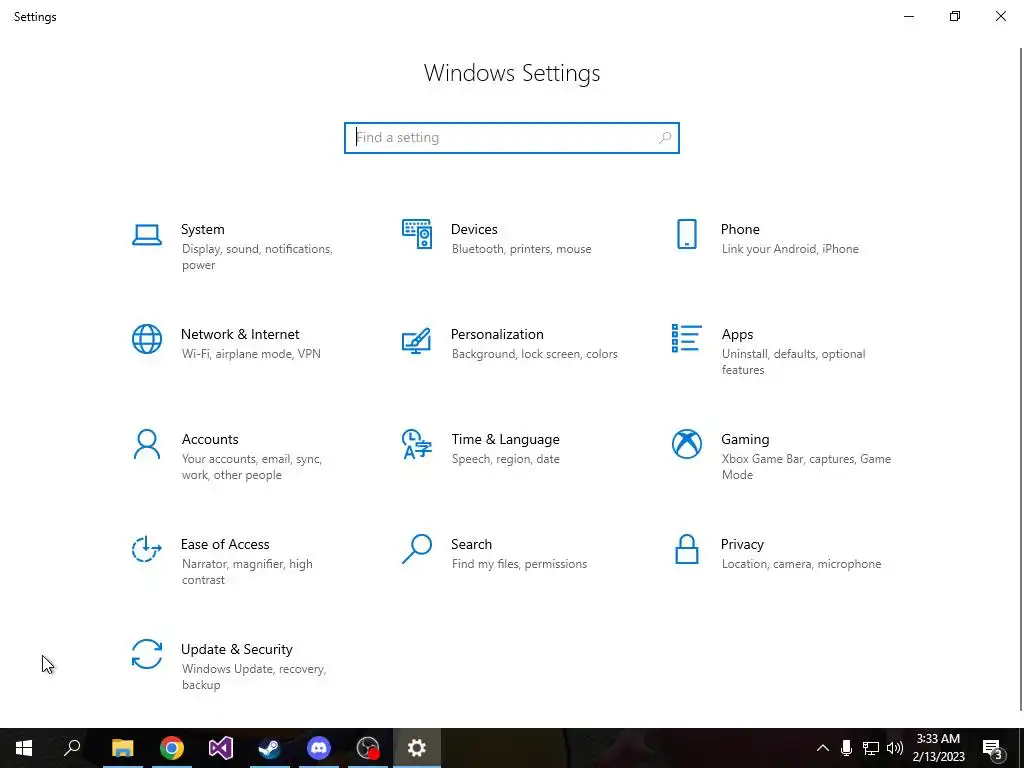The height and width of the screenshot is (768, 1024).
Task: Go to Phone settings title
Action: point(740,229)
